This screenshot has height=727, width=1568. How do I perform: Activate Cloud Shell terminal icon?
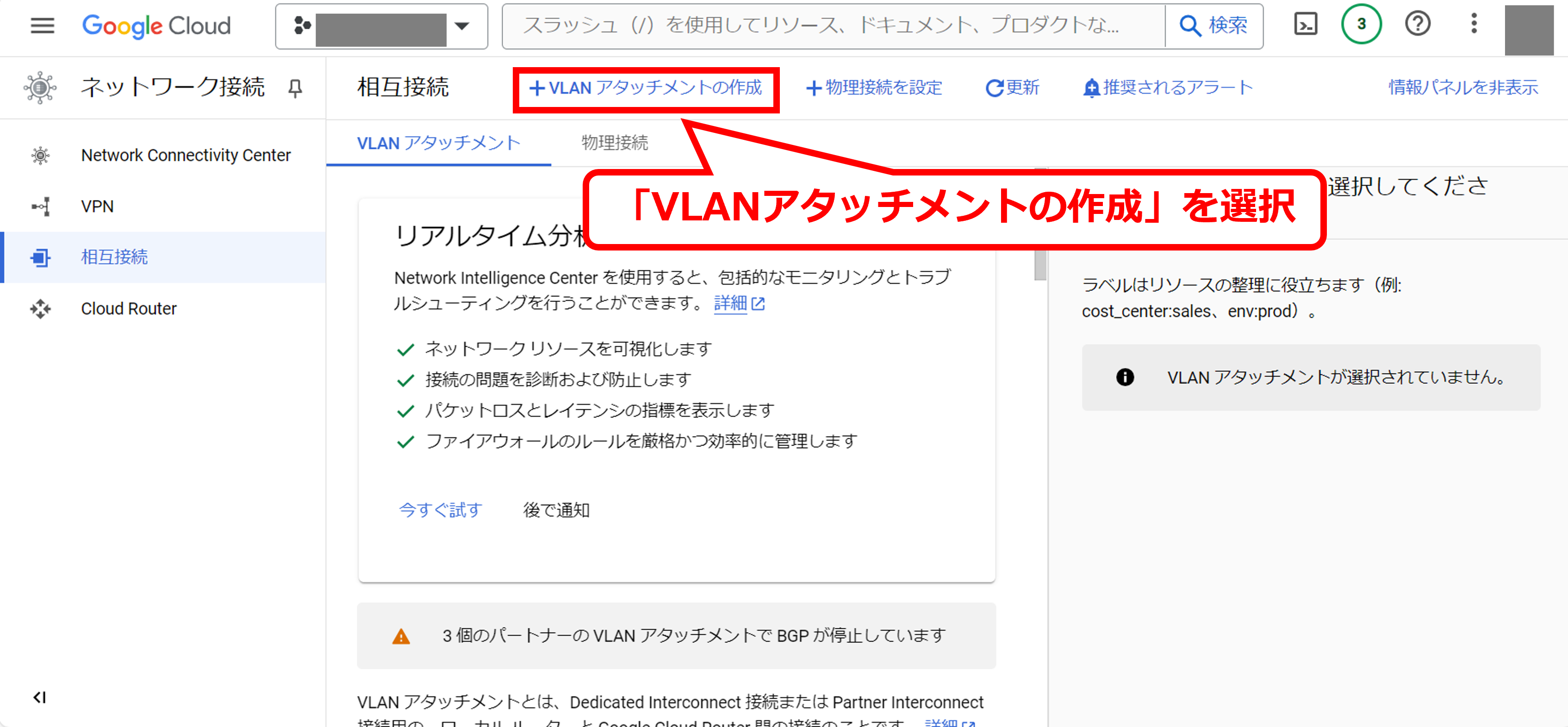[x=1305, y=25]
